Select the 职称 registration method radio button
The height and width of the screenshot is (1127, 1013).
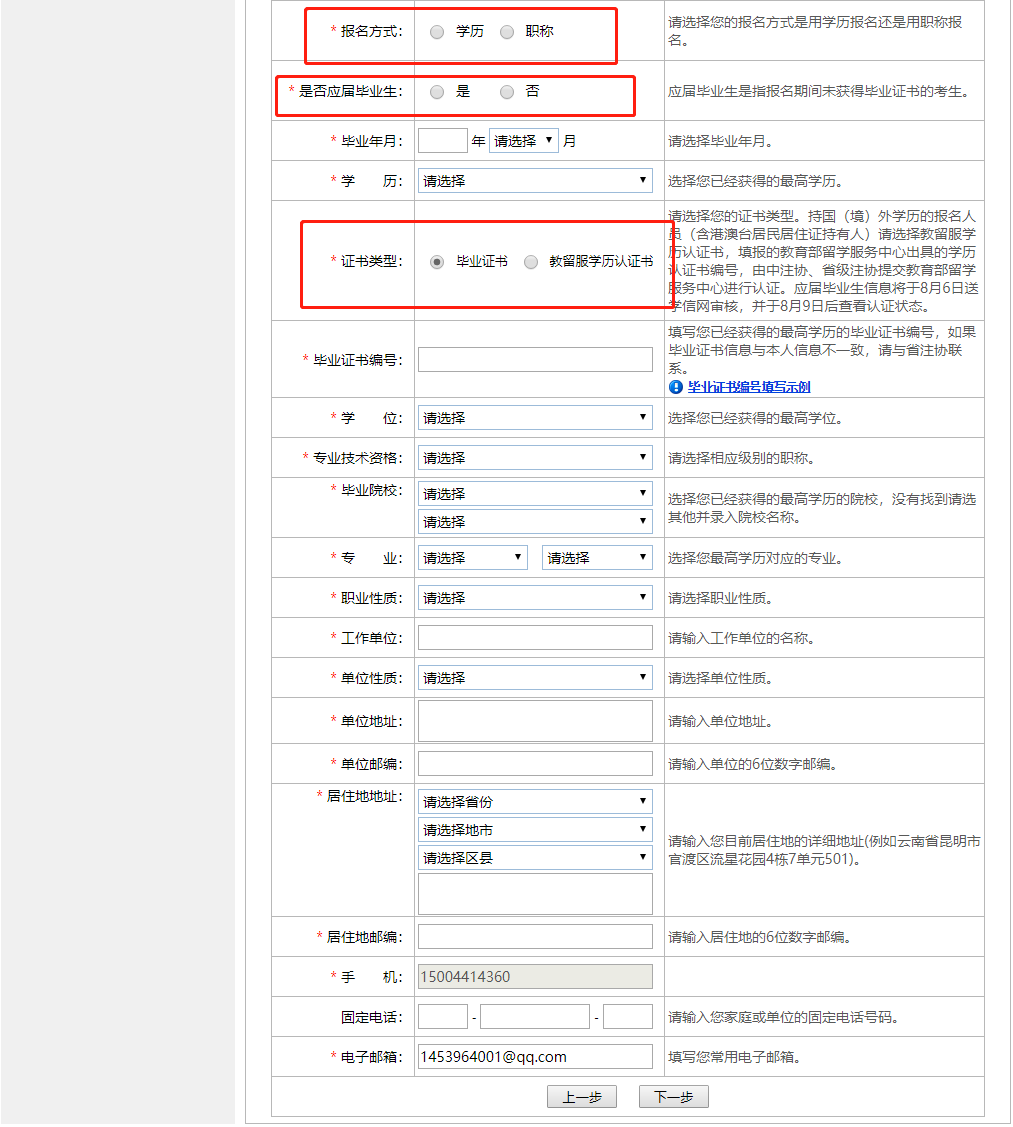coord(507,31)
